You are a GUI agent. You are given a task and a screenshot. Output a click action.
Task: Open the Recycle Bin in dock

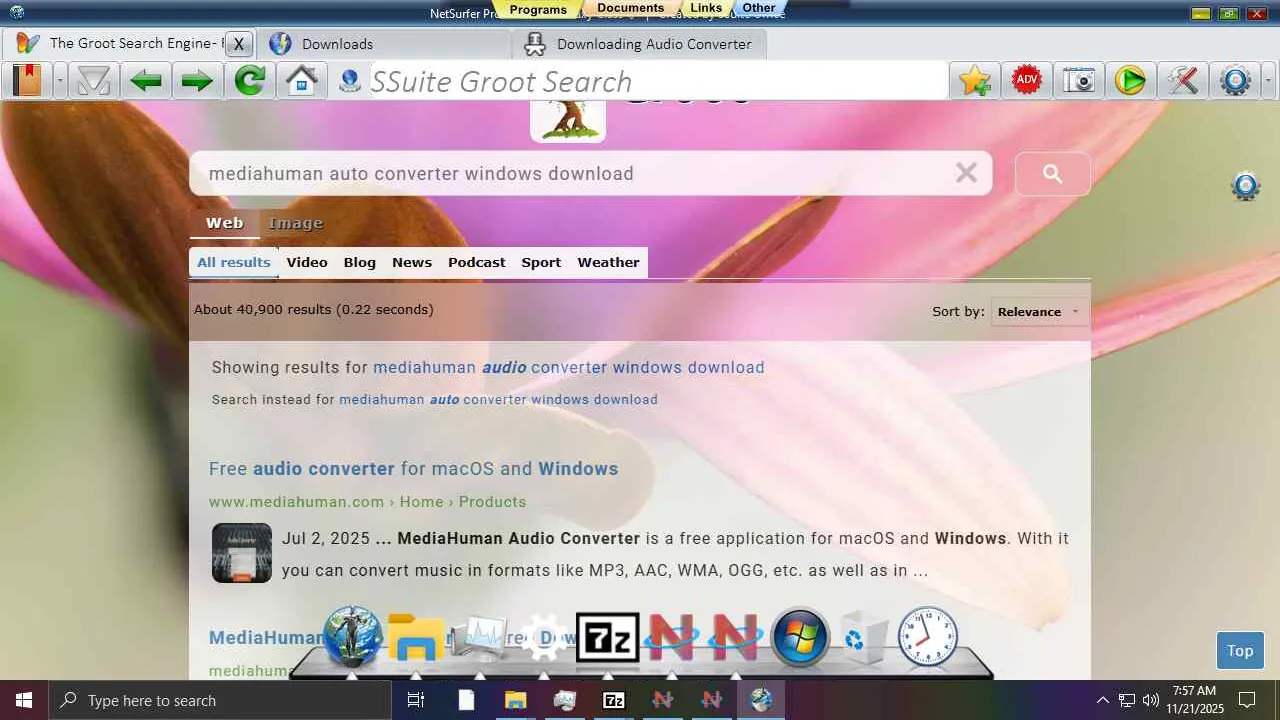(x=863, y=637)
